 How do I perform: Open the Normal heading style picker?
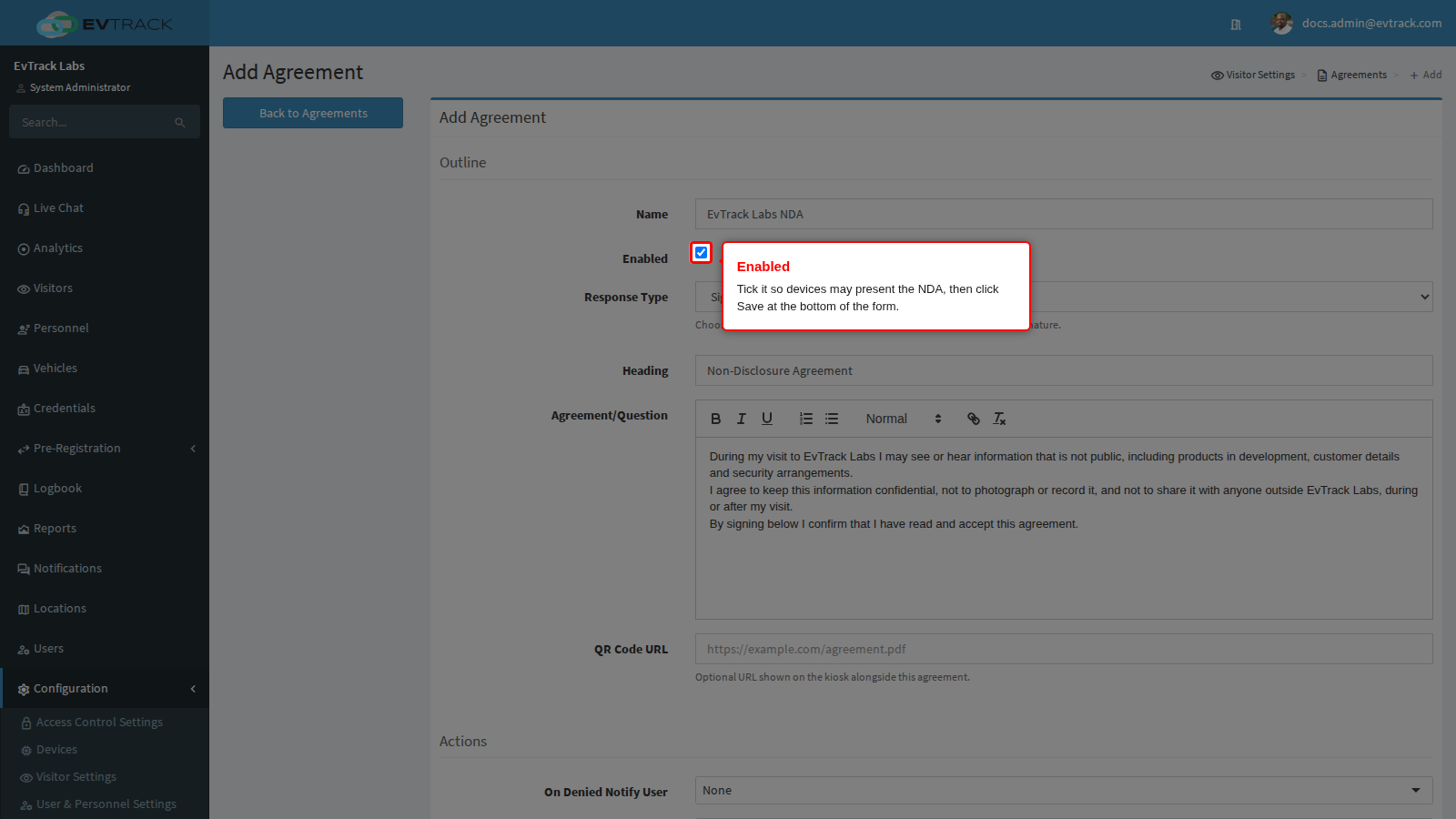pyautogui.click(x=903, y=419)
